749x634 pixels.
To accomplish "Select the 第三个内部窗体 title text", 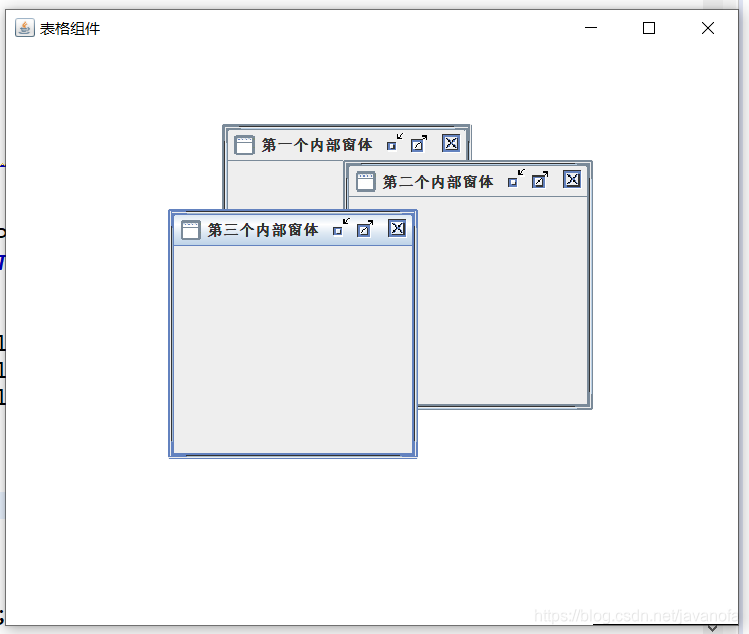I will pyautogui.click(x=263, y=229).
